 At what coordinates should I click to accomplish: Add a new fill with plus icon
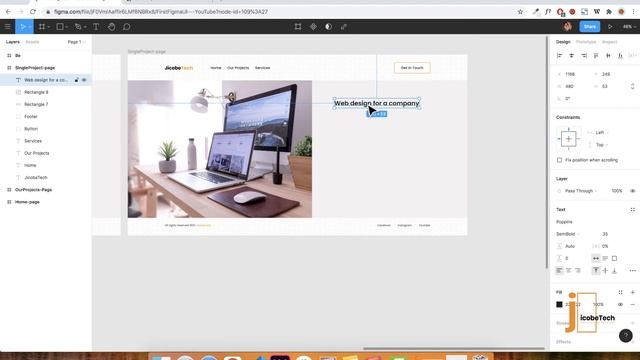tap(633, 292)
